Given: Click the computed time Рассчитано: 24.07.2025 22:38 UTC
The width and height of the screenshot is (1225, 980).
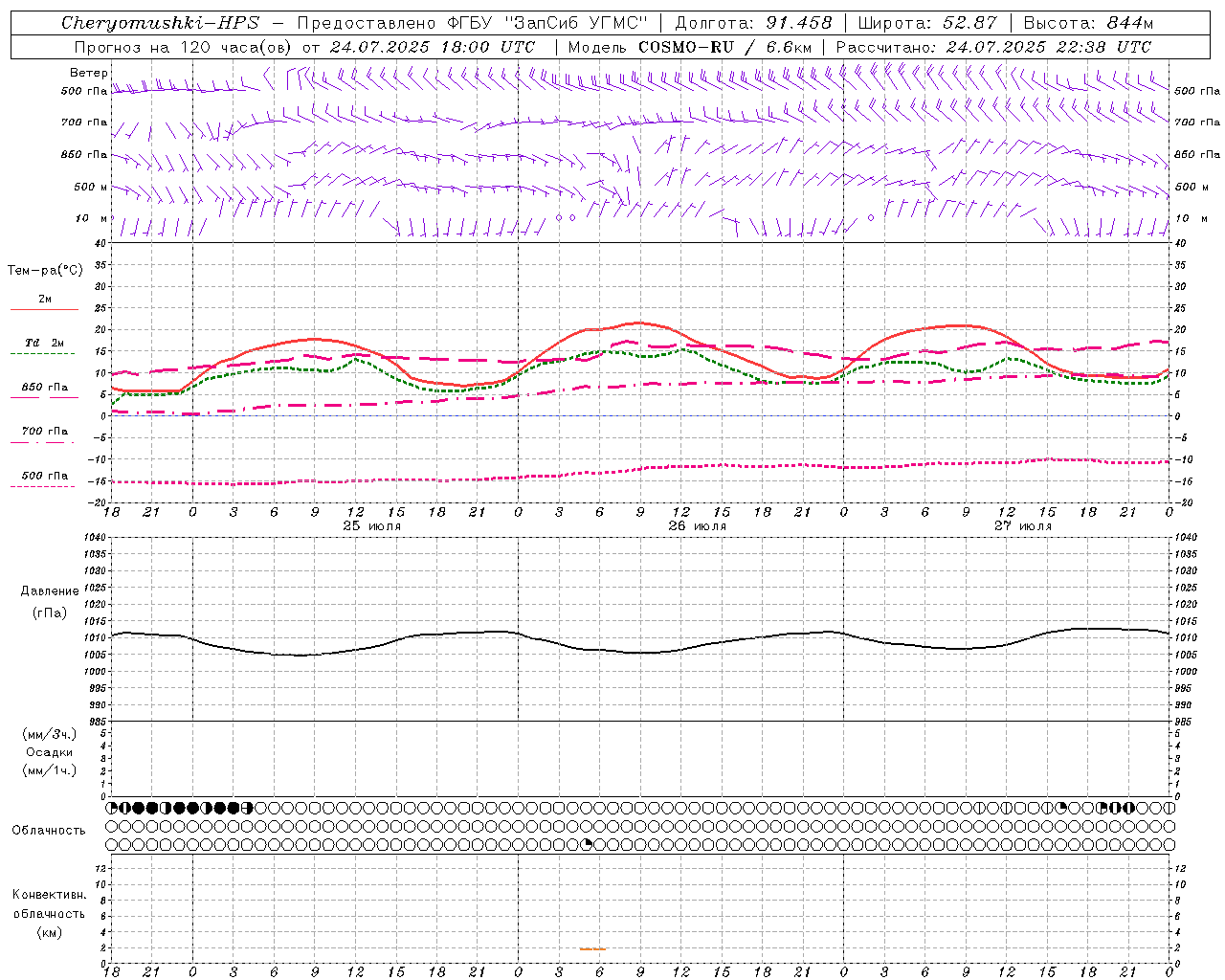Looking at the screenshot, I should (x=993, y=47).
